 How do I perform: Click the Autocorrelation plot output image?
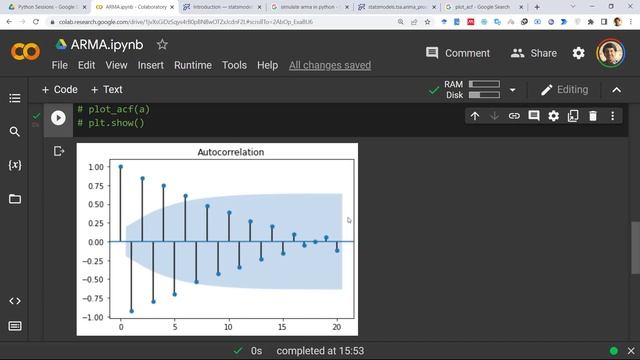pyautogui.click(x=217, y=239)
